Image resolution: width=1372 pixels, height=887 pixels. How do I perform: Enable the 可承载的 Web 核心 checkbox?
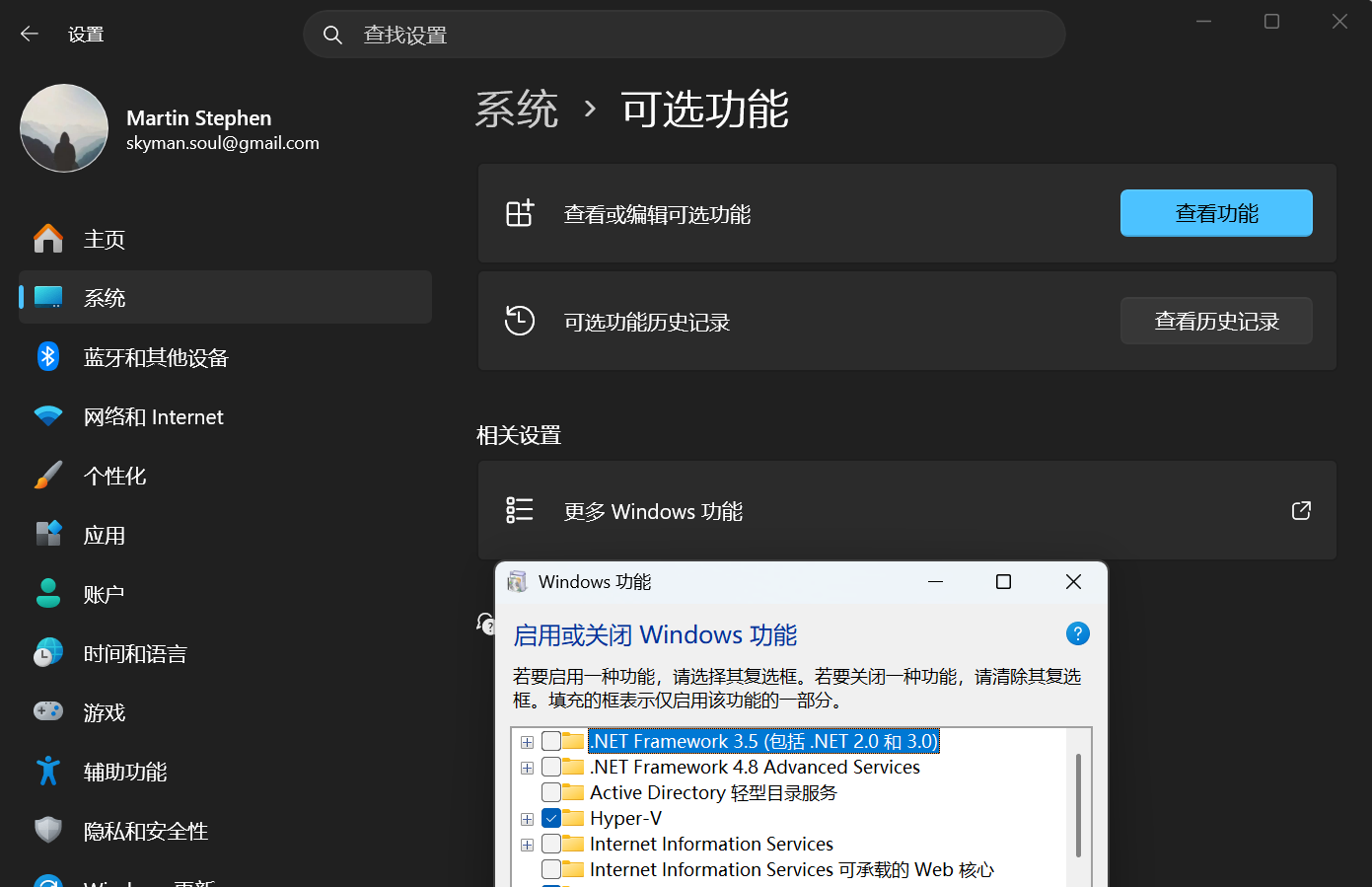click(551, 869)
